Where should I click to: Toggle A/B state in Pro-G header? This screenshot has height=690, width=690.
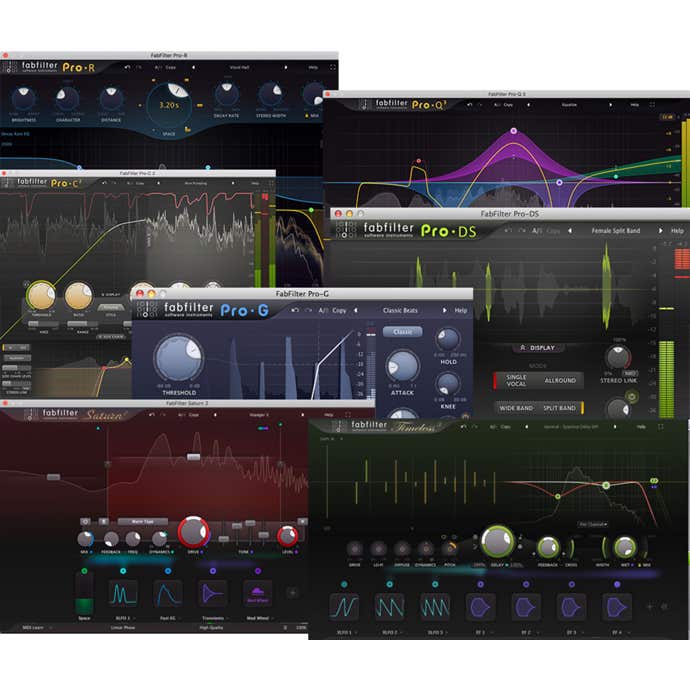point(323,310)
